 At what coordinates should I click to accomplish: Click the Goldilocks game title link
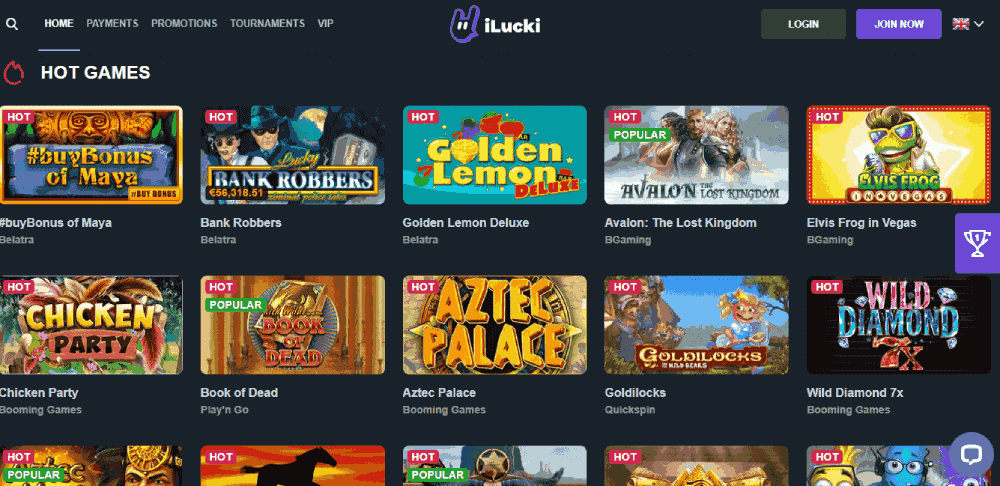[635, 393]
